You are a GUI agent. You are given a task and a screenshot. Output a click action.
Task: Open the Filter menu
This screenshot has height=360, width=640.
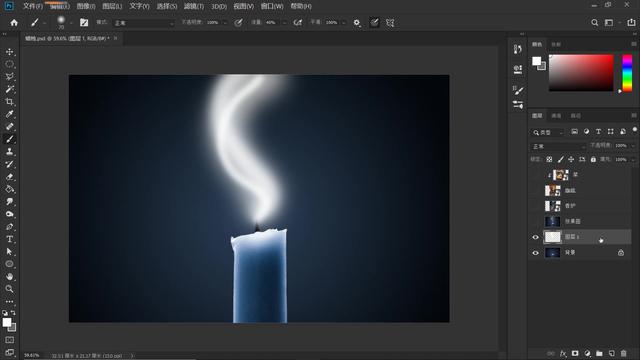(193, 6)
